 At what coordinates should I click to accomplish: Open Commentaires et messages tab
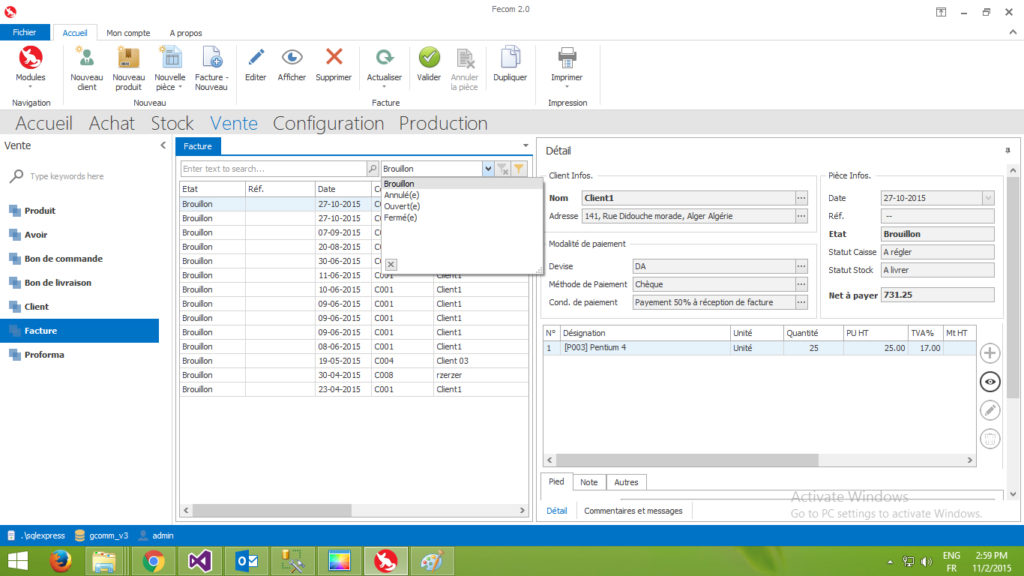[x=633, y=511]
